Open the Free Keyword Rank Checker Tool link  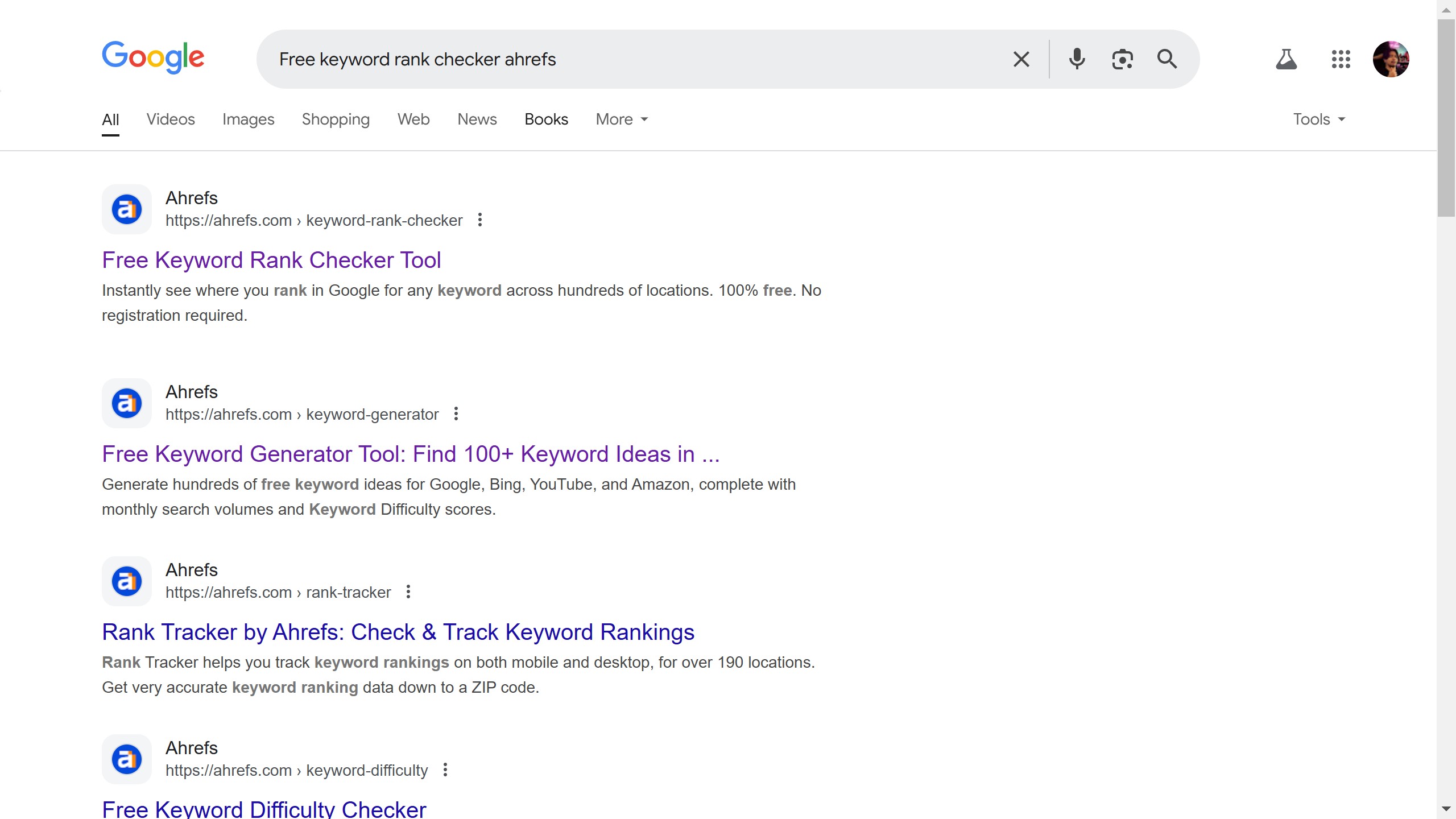click(271, 260)
